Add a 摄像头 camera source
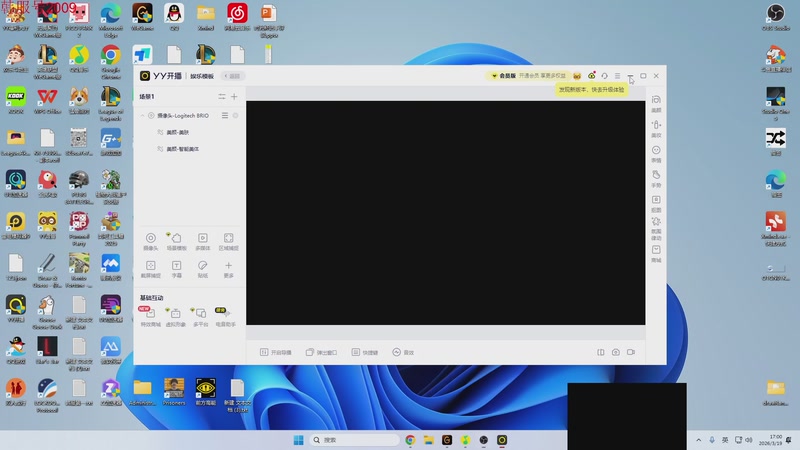Image resolution: width=800 pixels, height=450 pixels. click(151, 241)
